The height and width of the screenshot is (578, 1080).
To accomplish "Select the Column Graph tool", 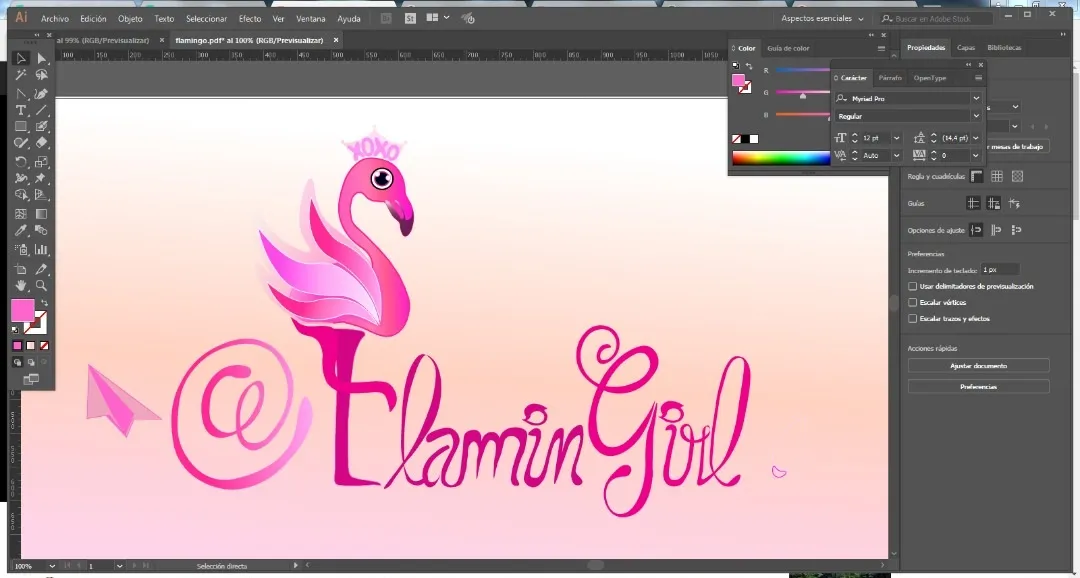I will point(41,249).
